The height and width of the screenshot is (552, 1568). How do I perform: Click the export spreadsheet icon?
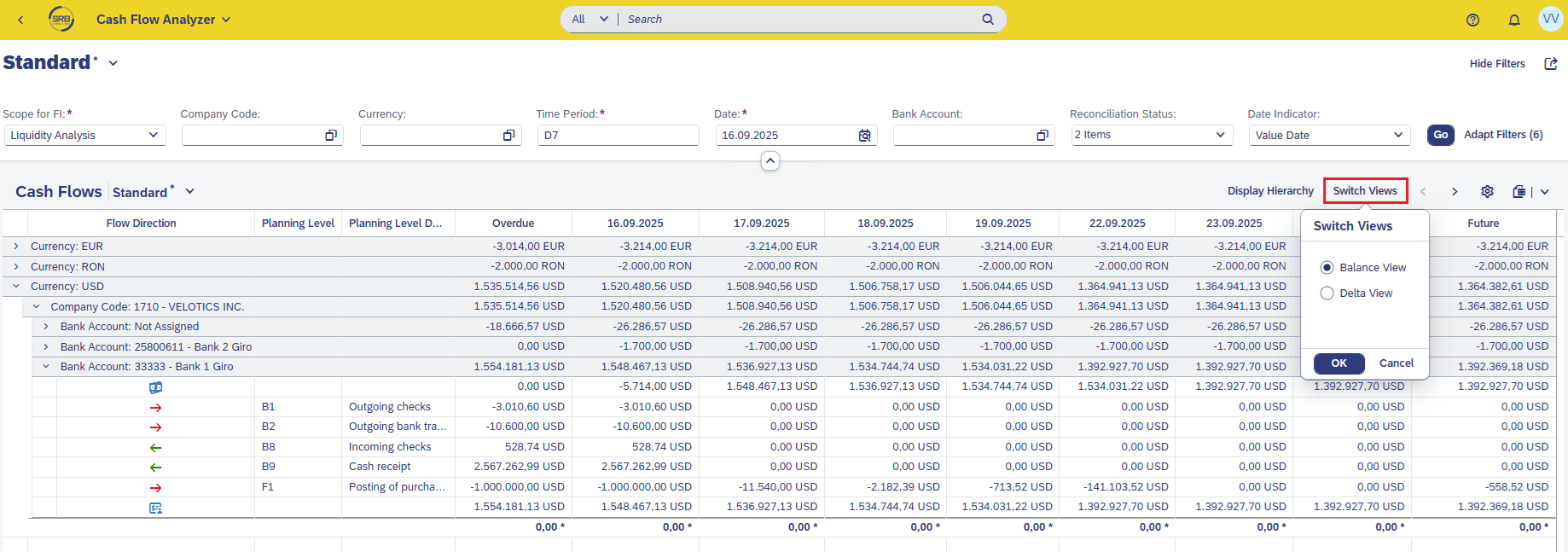(1519, 192)
